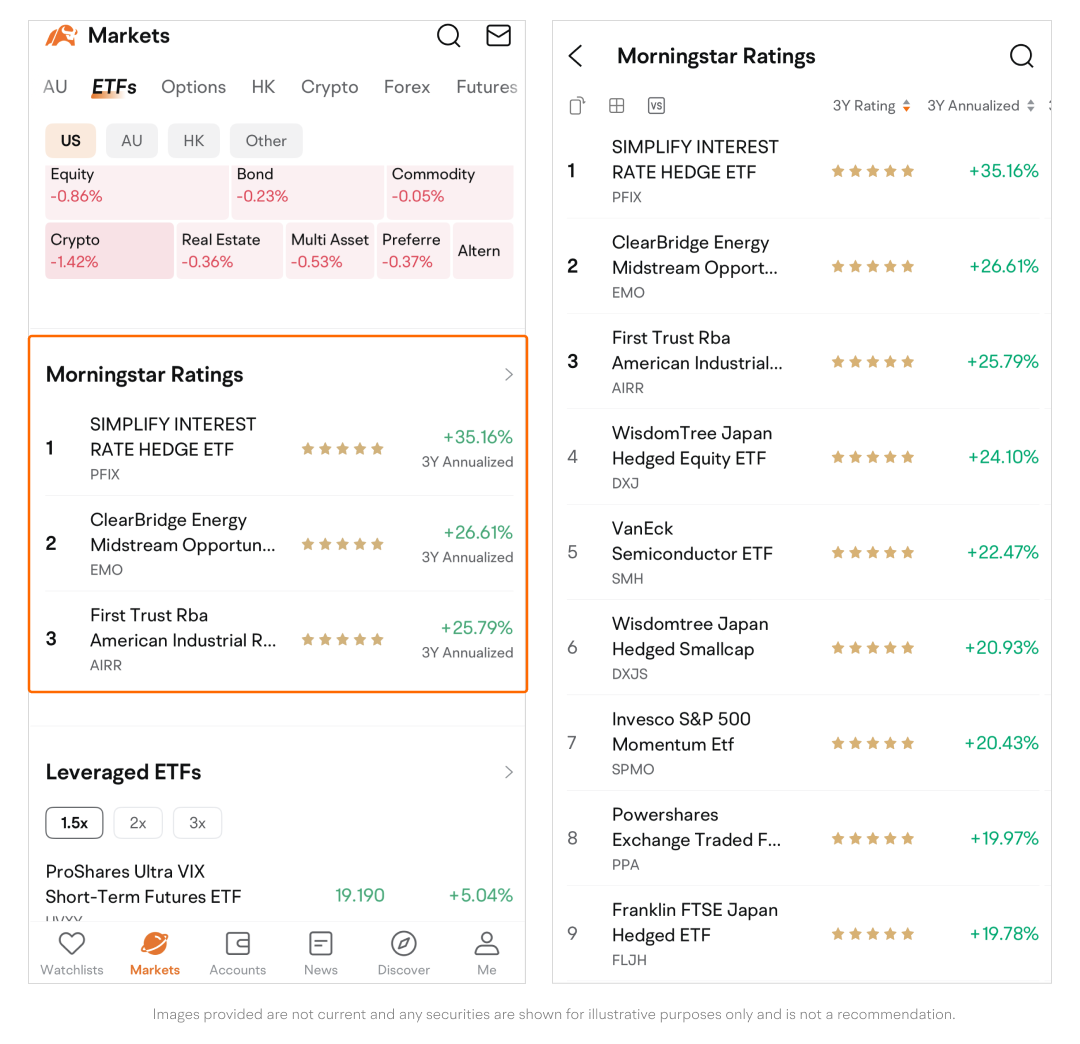Switch to the Options tab
The width and height of the screenshot is (1080, 1044).
pos(193,87)
